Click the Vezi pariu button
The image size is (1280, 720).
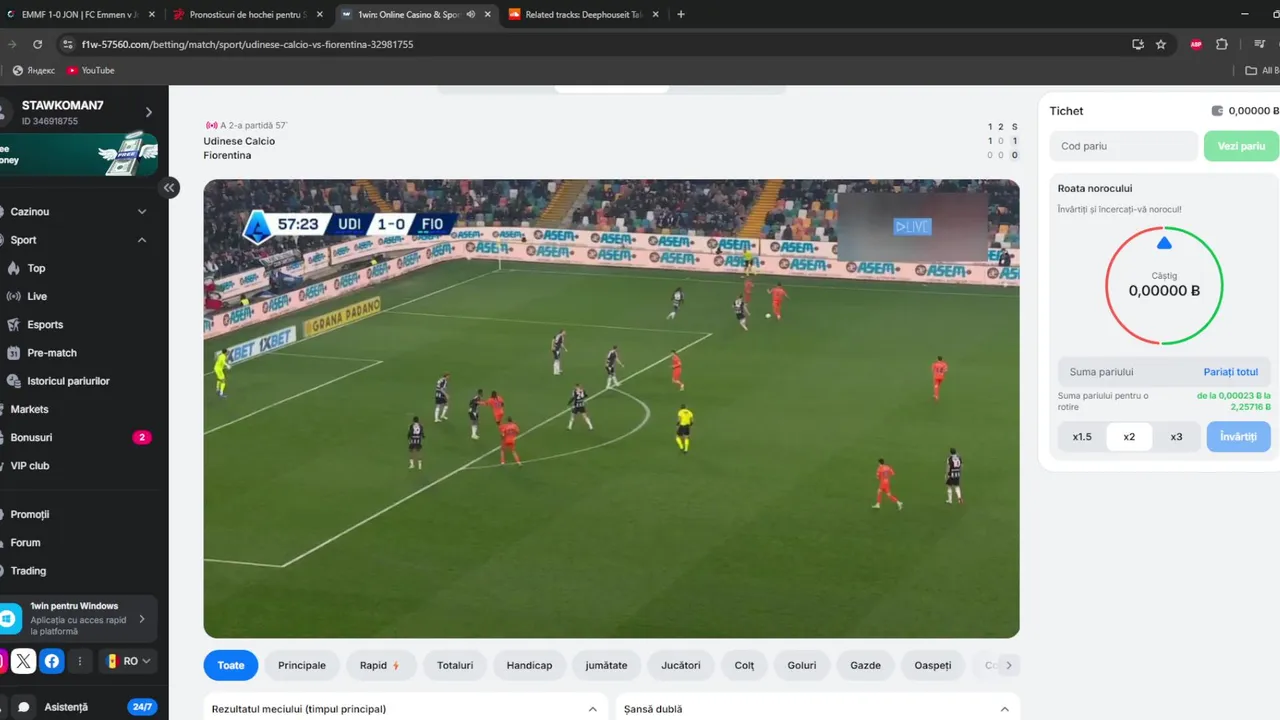(x=1241, y=146)
